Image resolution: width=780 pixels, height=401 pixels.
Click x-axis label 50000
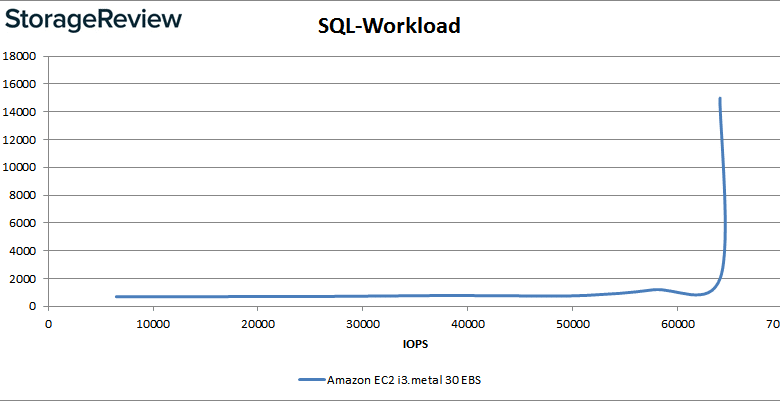click(573, 324)
